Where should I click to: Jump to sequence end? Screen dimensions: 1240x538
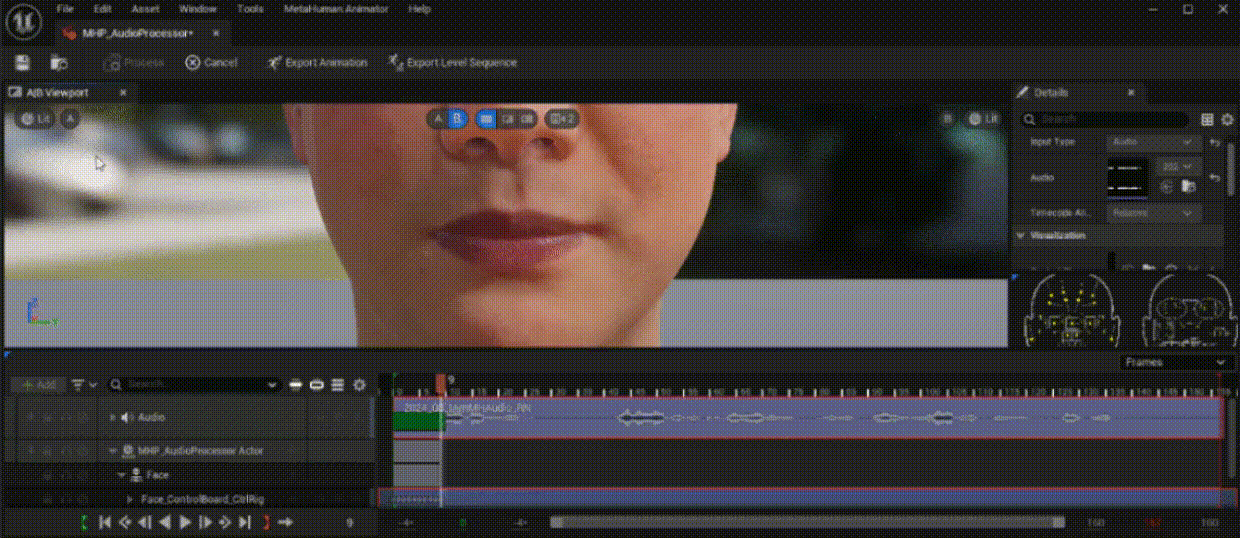click(x=246, y=521)
